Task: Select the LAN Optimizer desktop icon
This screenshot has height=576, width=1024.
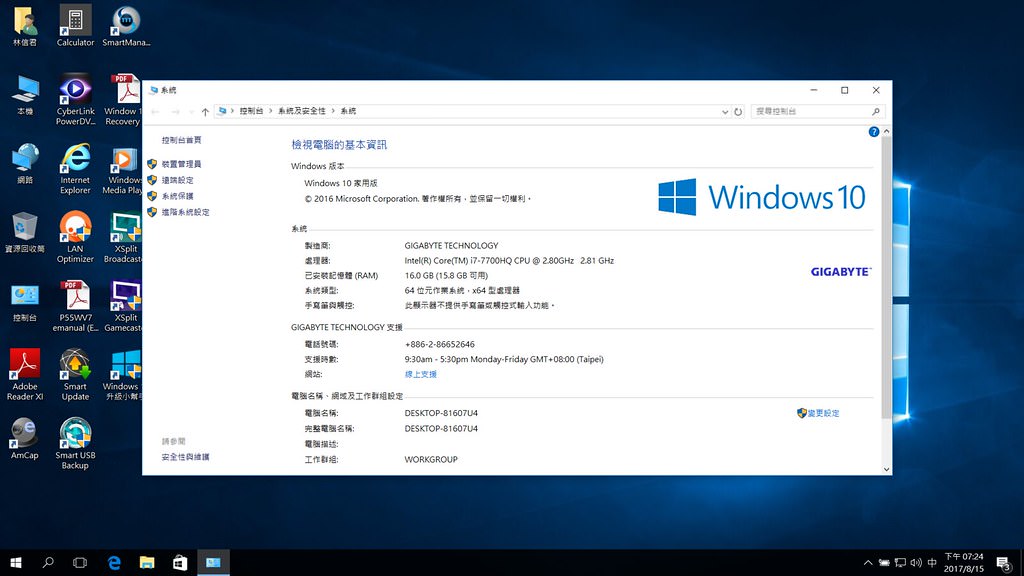Action: (75, 237)
